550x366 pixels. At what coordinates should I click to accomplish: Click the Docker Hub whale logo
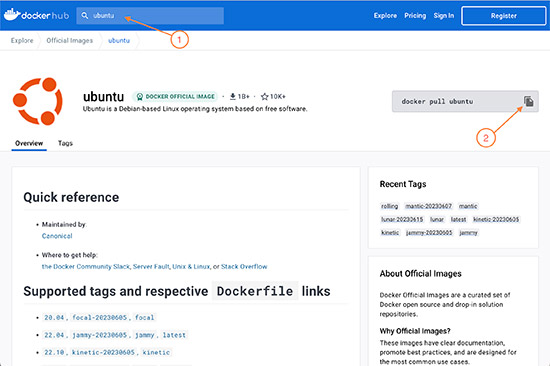[11, 15]
